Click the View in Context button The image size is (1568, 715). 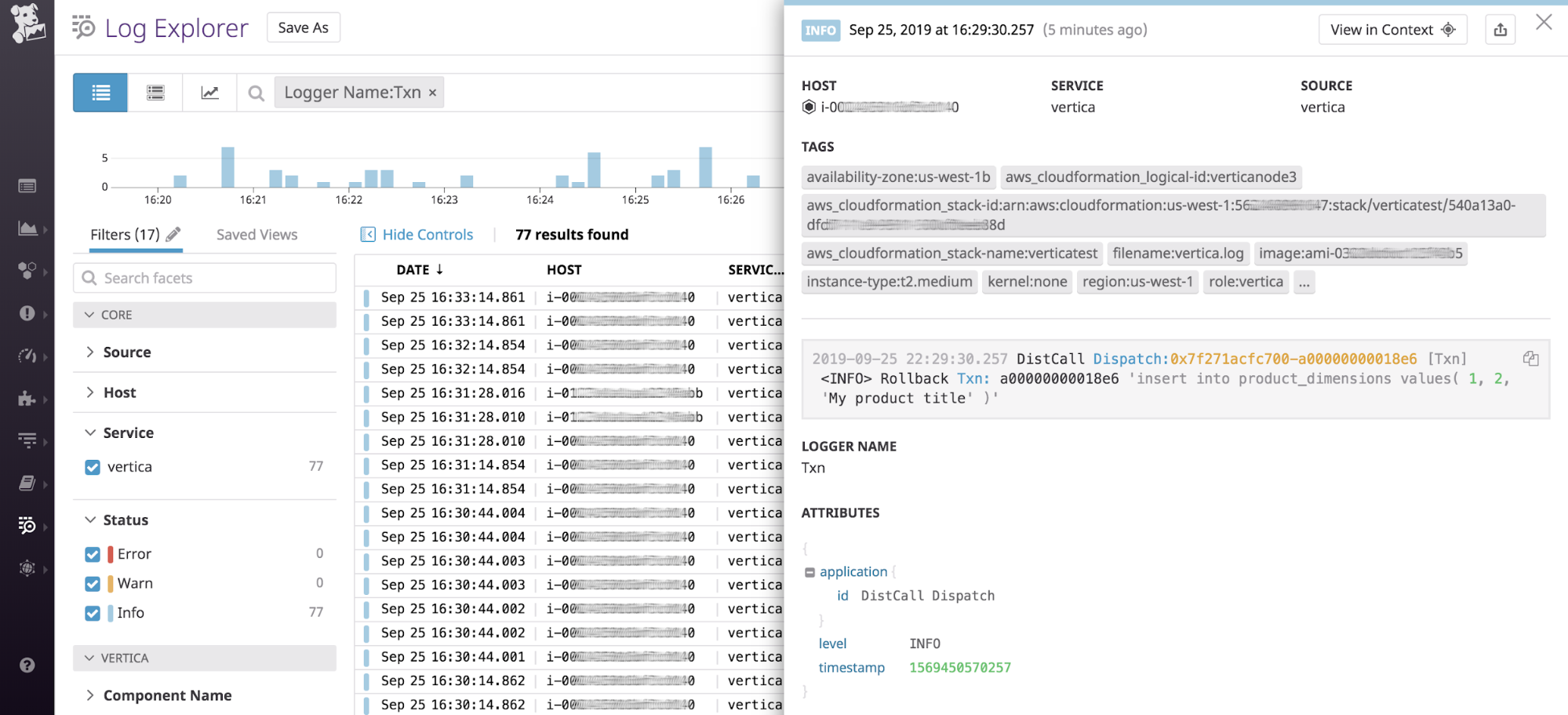pyautogui.click(x=1392, y=29)
